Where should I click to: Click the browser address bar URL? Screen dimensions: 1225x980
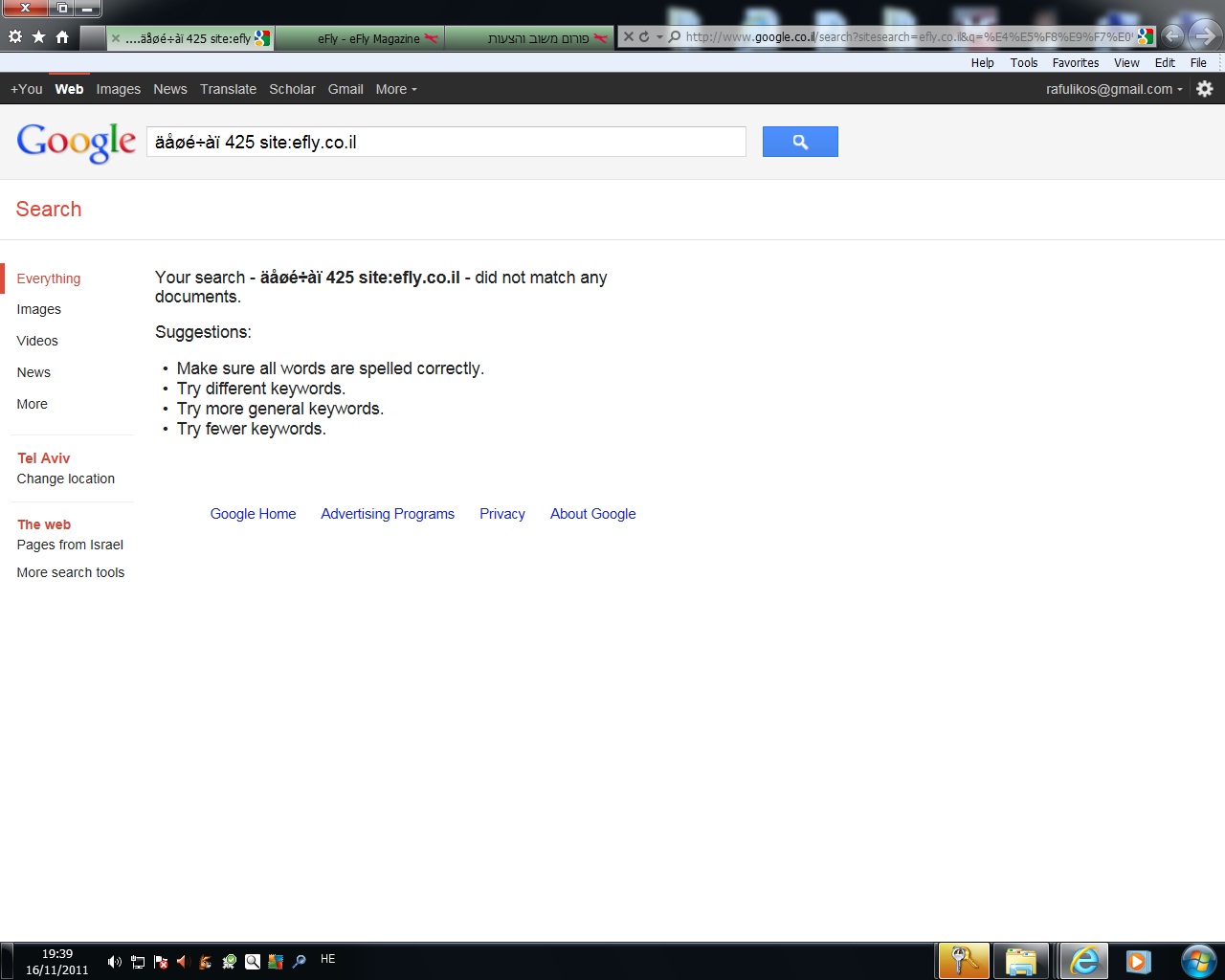coord(908,37)
